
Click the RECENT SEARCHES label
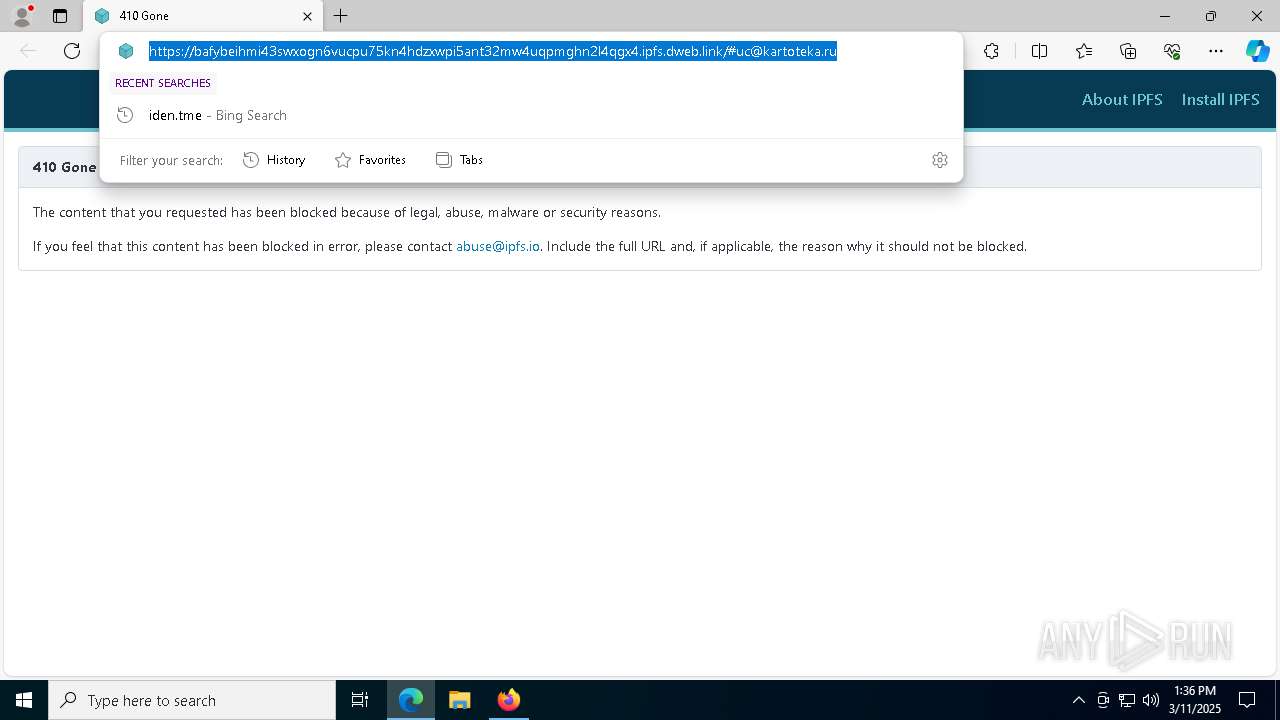coord(163,83)
